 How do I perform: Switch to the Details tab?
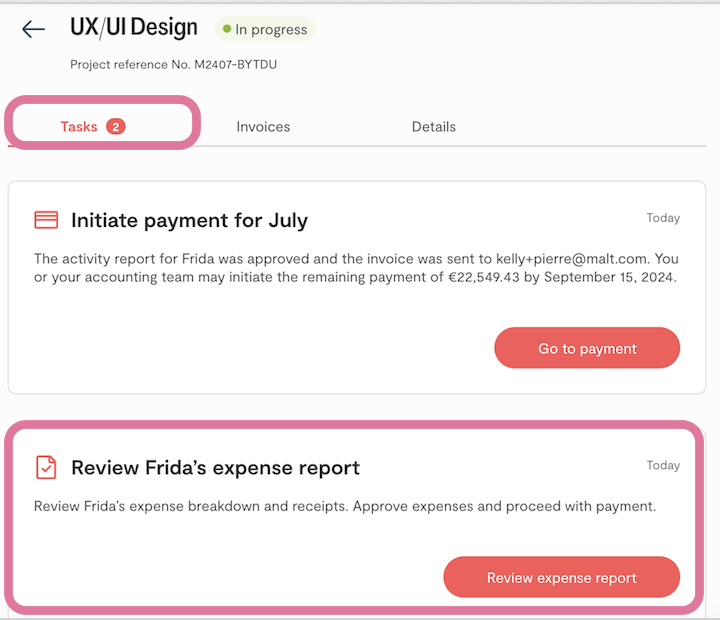point(433,127)
